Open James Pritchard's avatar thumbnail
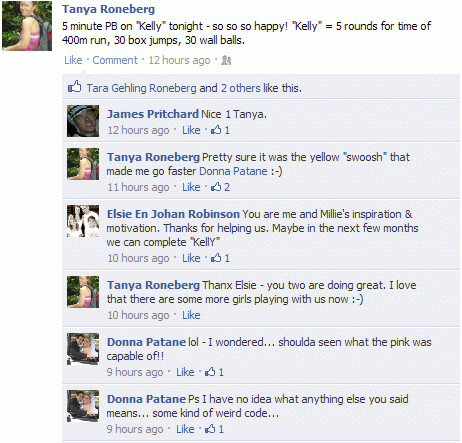This screenshot has height=443, width=462. pyautogui.click(x=83, y=121)
